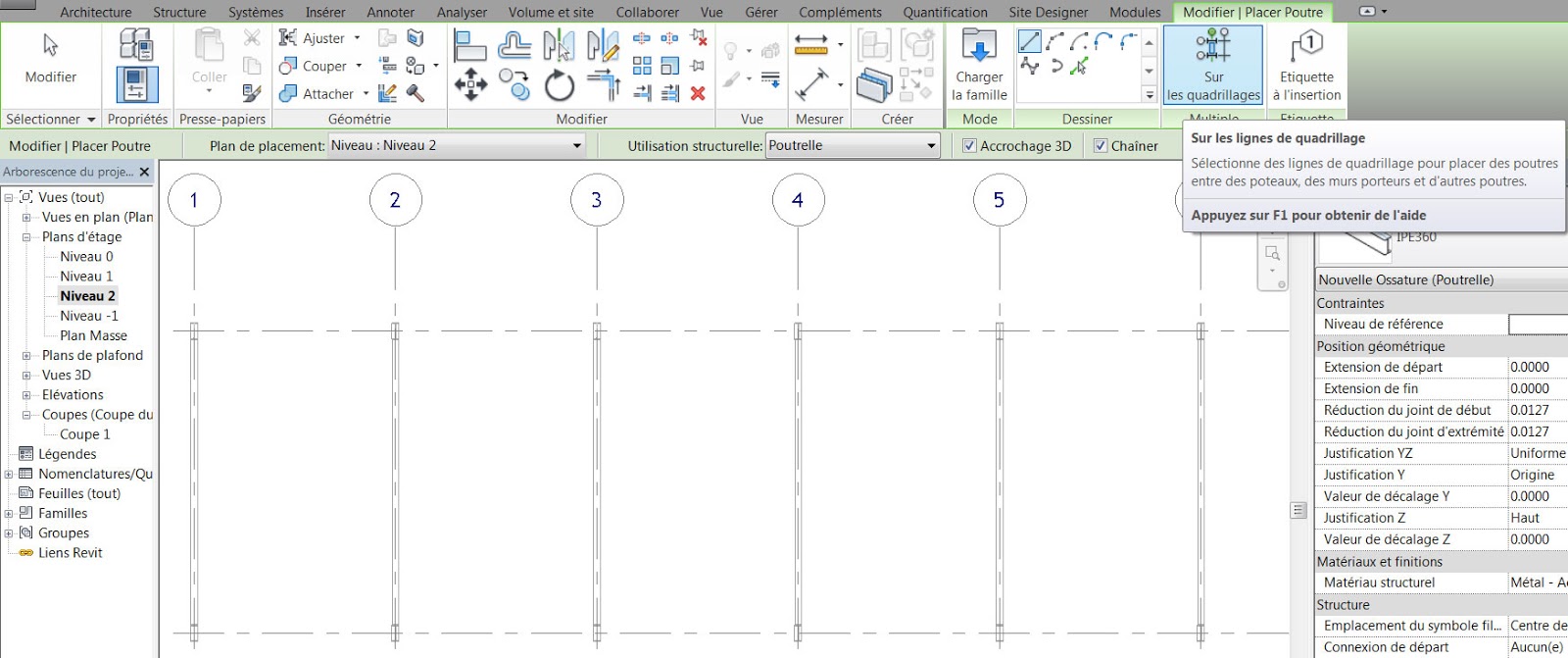Click the Scale tool icon
Screen dimensions: 1568x658
pos(670,66)
